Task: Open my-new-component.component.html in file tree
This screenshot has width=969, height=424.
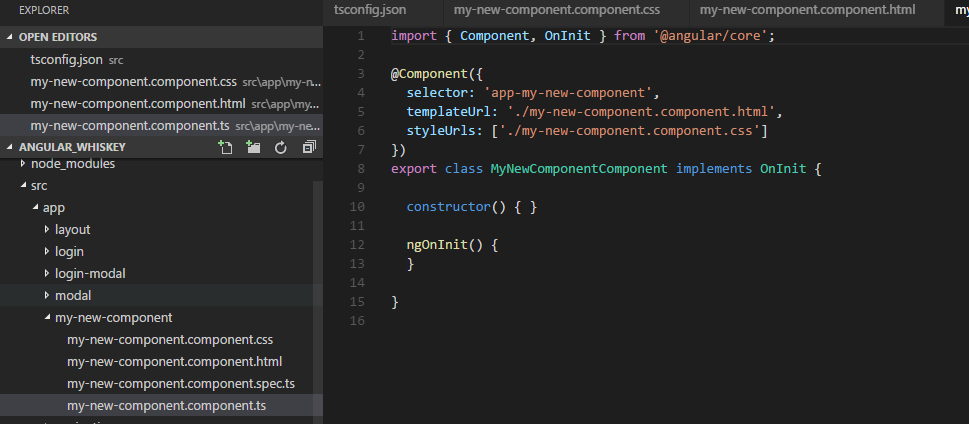Action: coord(174,362)
